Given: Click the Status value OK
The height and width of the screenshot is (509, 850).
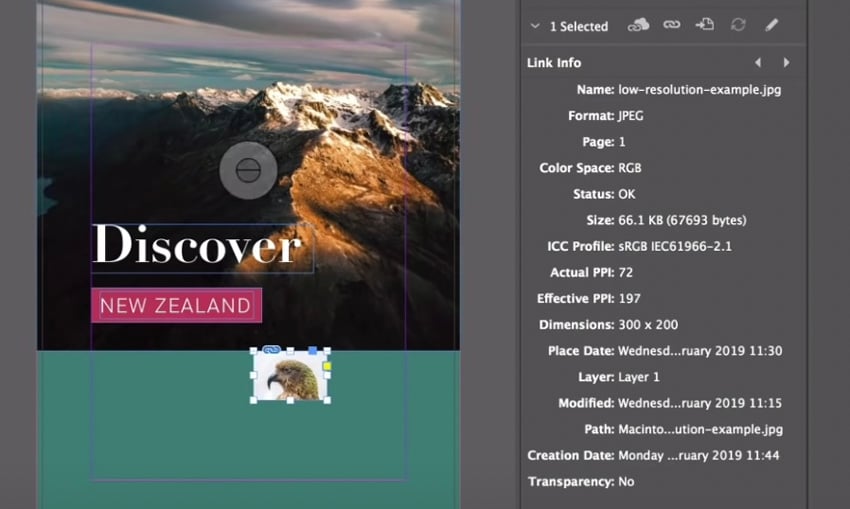Looking at the screenshot, I should (x=626, y=194).
